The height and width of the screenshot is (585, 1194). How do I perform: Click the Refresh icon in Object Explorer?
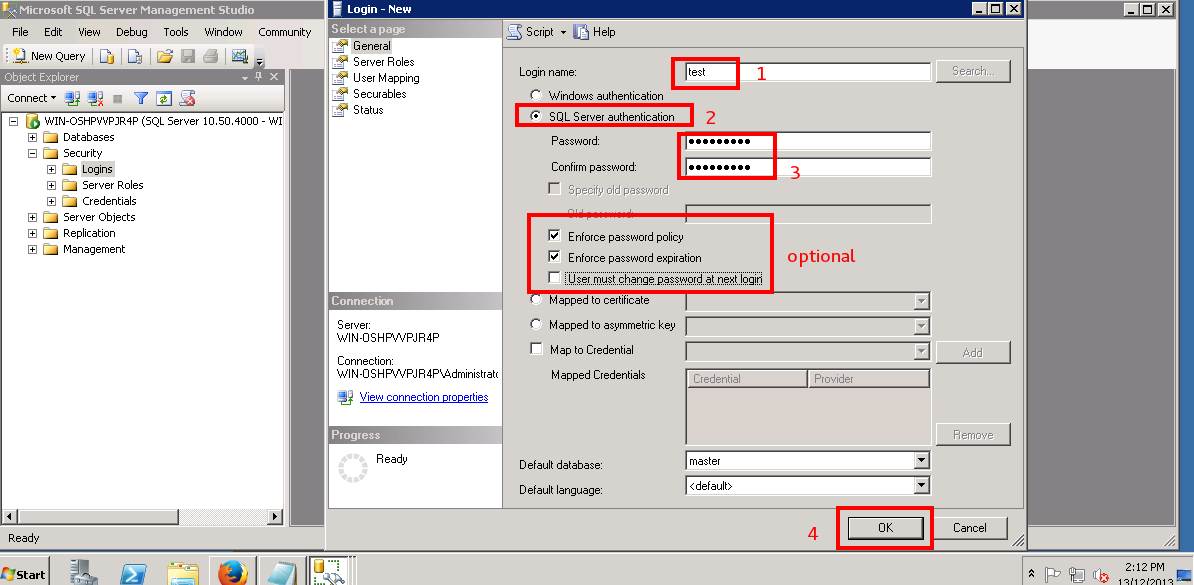coord(164,98)
